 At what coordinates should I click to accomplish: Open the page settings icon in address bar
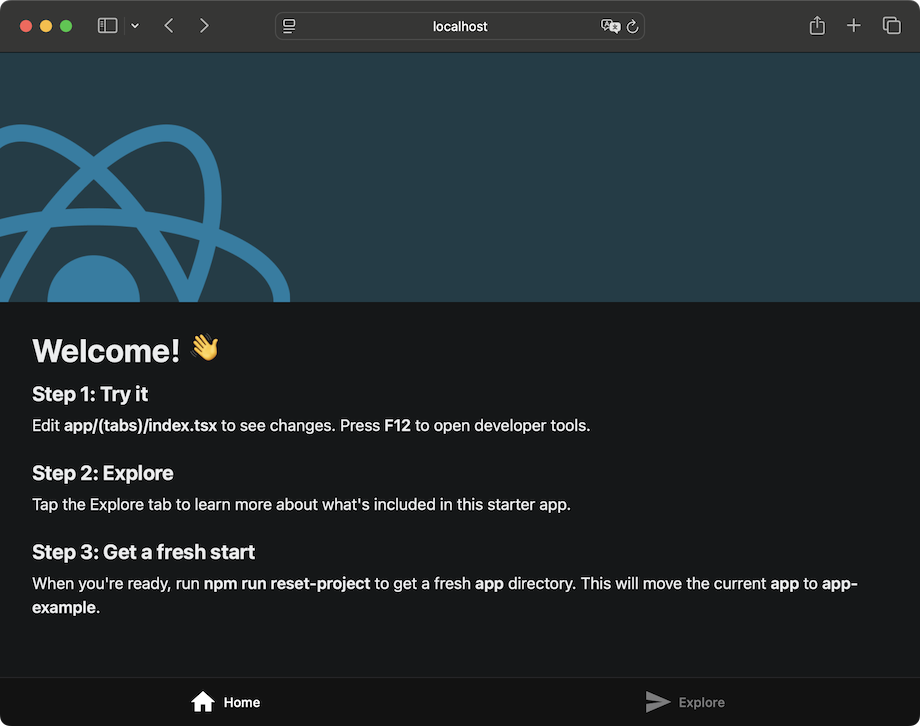point(289,26)
